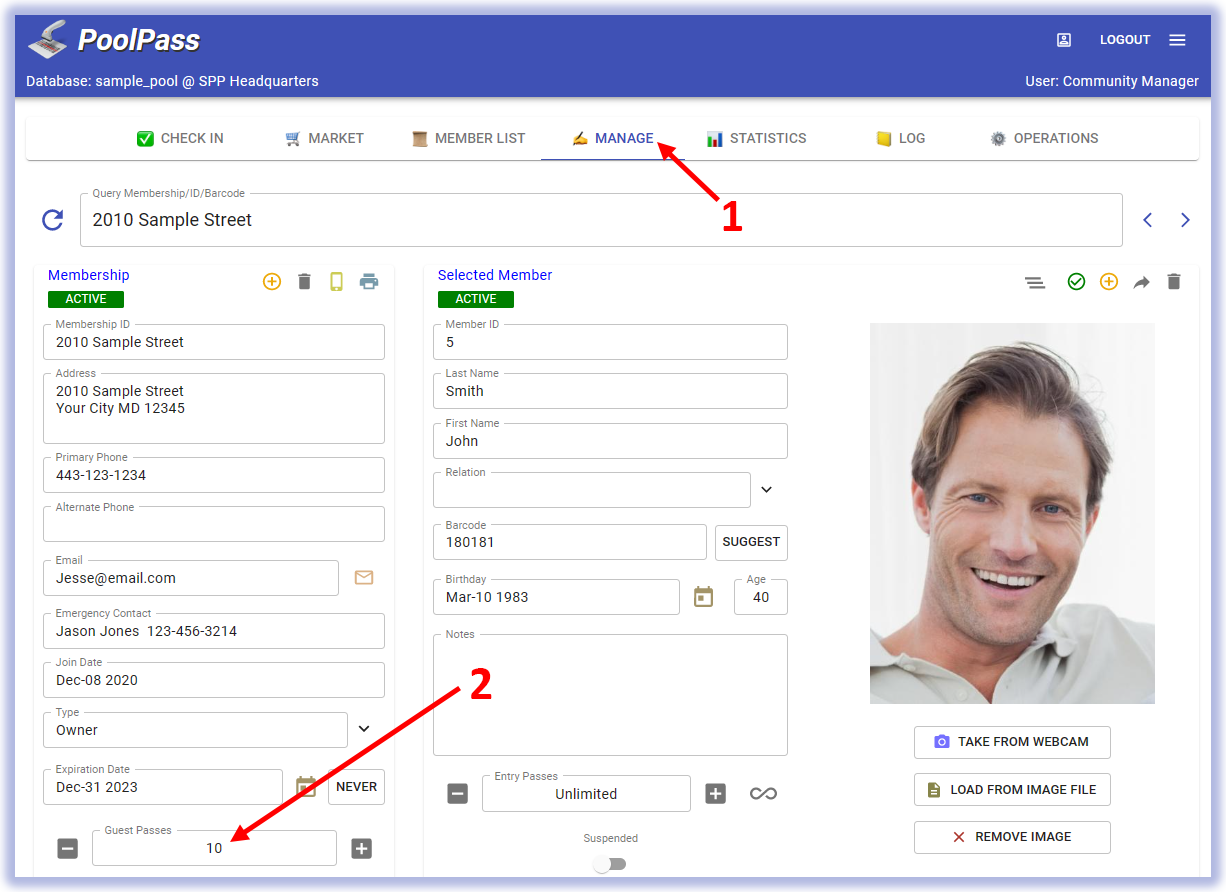
Task: Open Birthday calendar picker
Action: tap(704, 597)
